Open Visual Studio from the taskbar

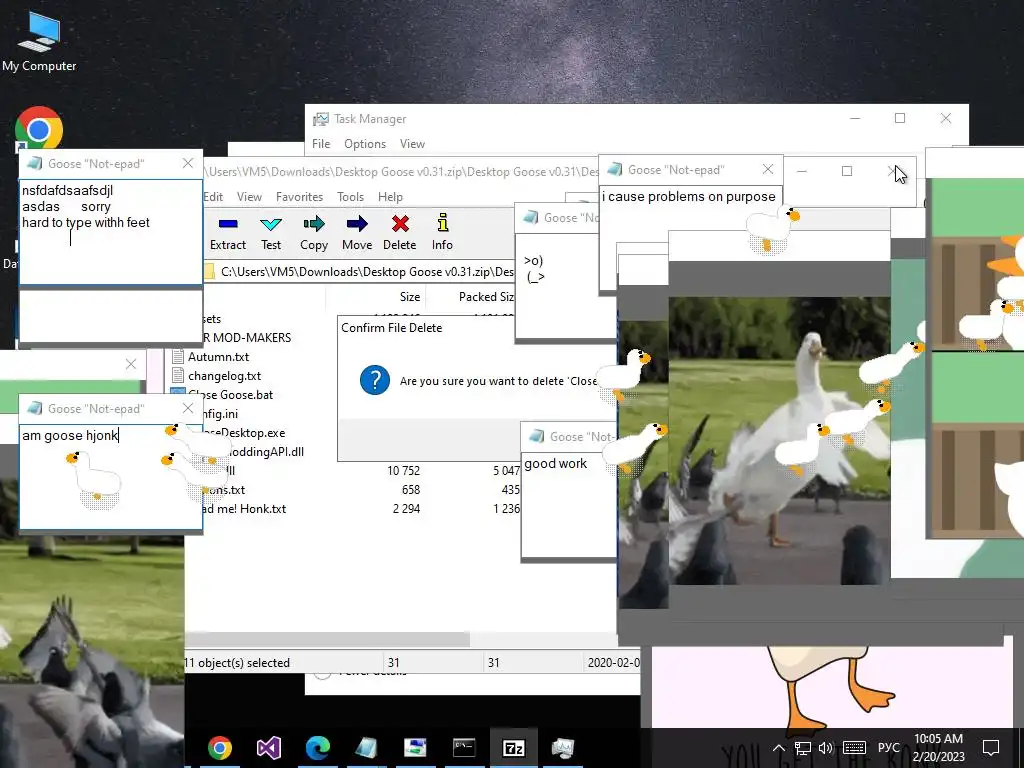268,748
